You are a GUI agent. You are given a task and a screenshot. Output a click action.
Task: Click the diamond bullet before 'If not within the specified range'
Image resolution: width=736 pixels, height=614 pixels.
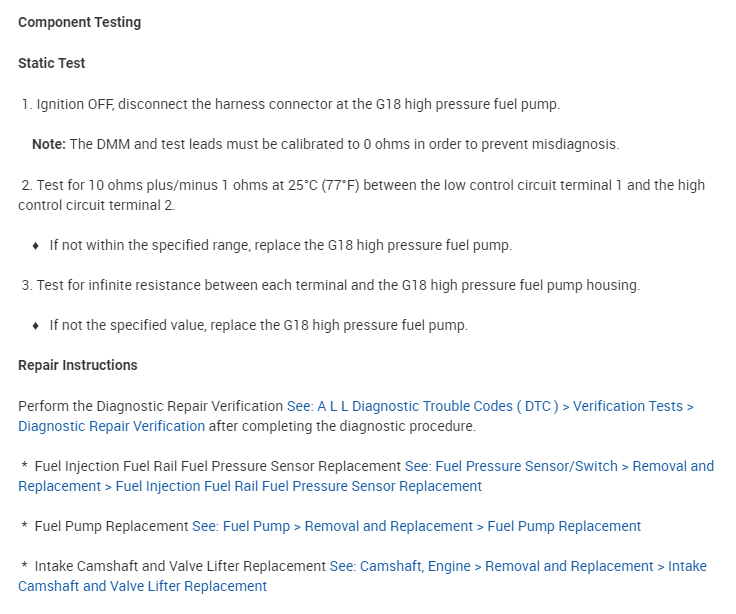click(x=36, y=245)
